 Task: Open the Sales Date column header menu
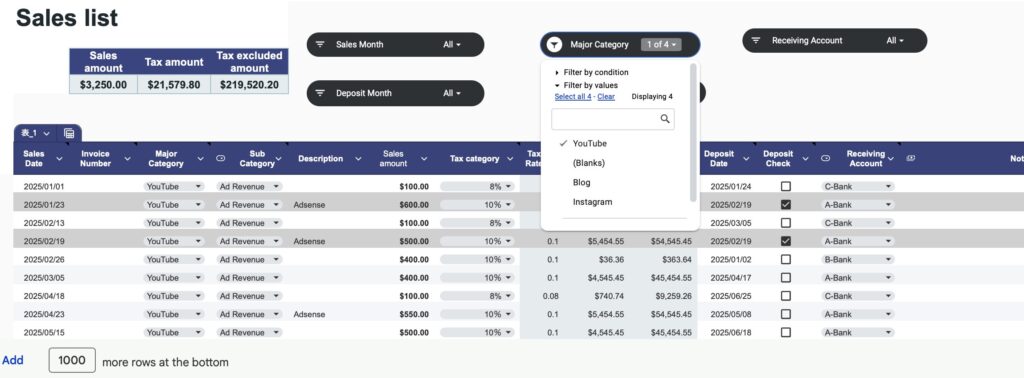coord(59,159)
